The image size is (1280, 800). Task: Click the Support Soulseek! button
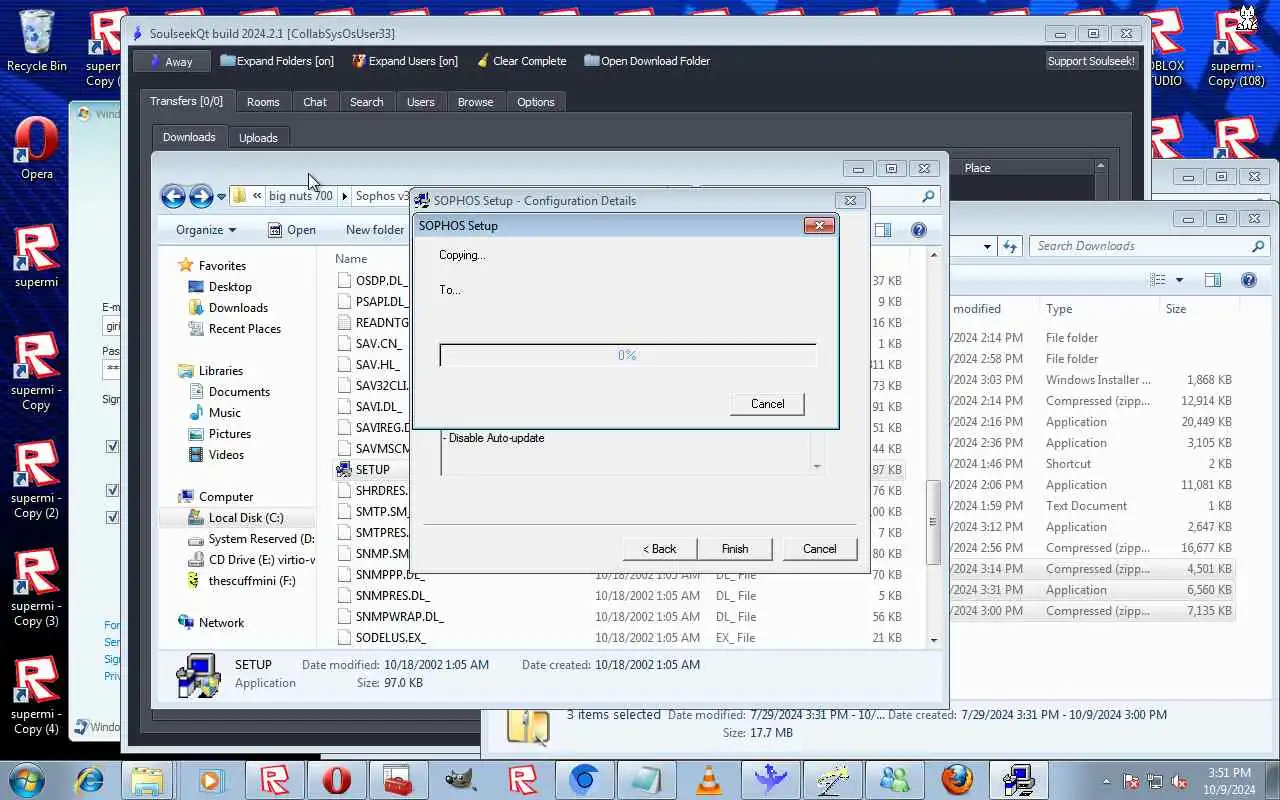click(x=1091, y=61)
